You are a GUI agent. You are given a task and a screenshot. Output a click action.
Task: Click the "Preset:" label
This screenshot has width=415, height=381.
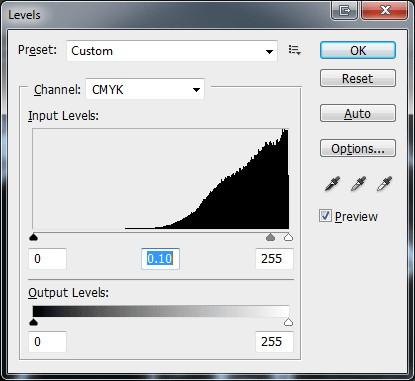pyautogui.click(x=37, y=50)
